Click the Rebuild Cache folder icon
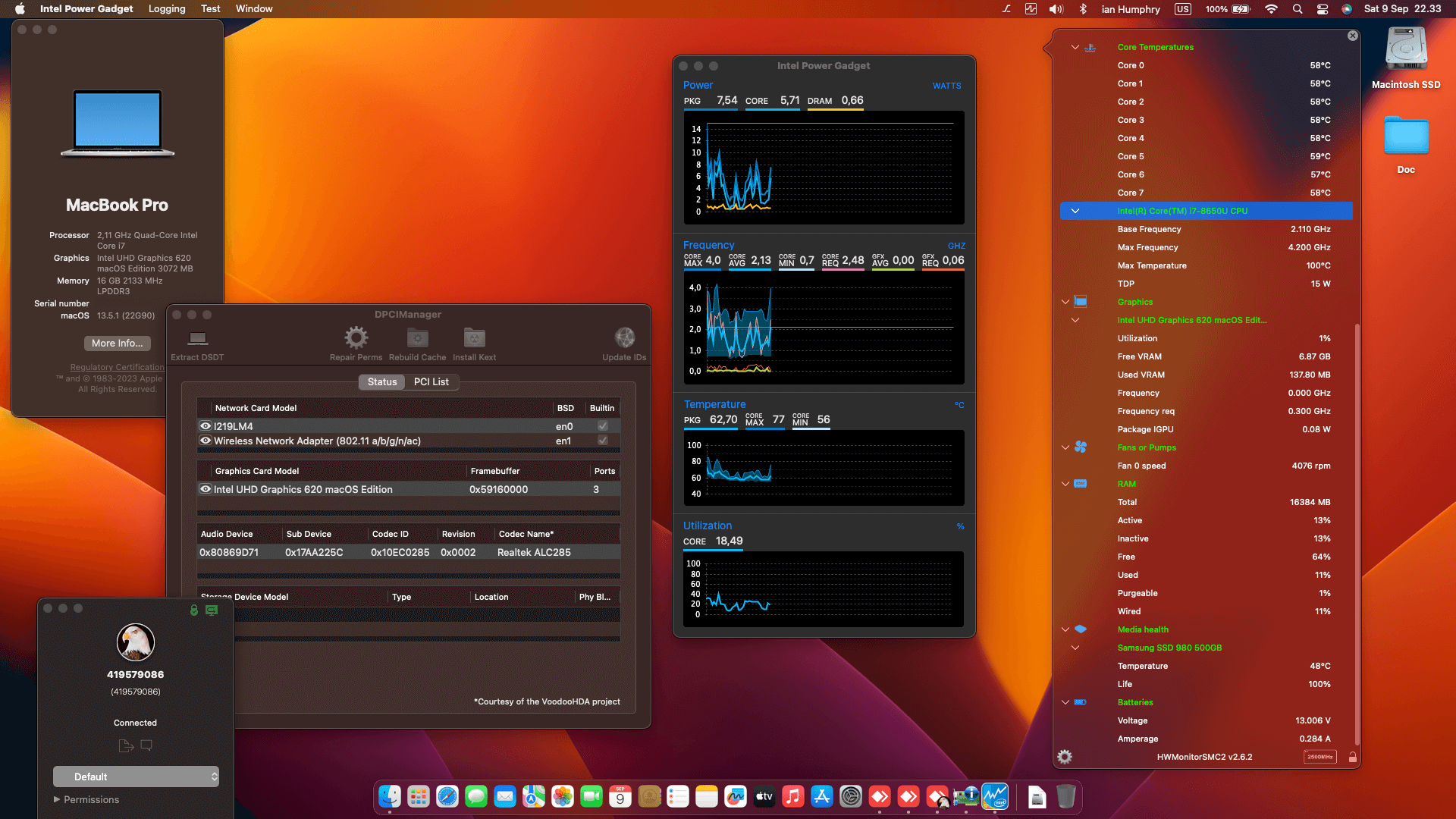1456x819 pixels. click(x=417, y=337)
